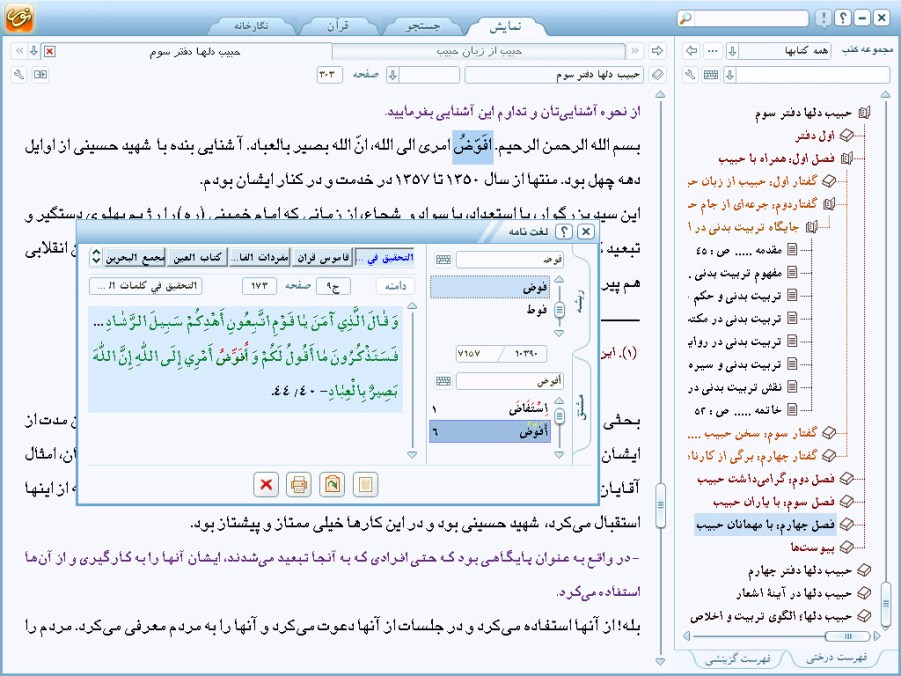Open main window help question-mark icon

(x=842, y=18)
